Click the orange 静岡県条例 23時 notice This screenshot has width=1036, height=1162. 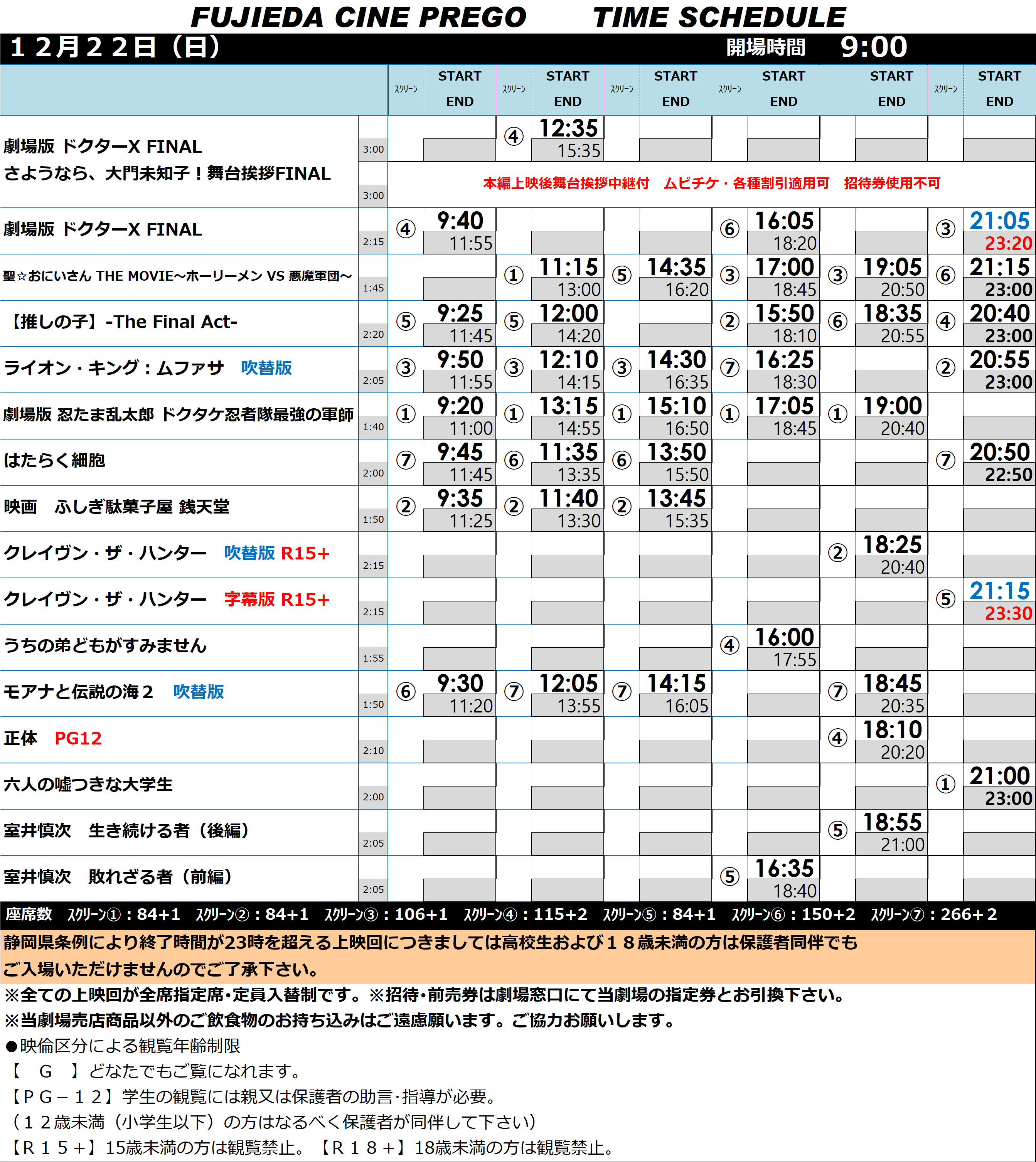pyautogui.click(x=518, y=956)
